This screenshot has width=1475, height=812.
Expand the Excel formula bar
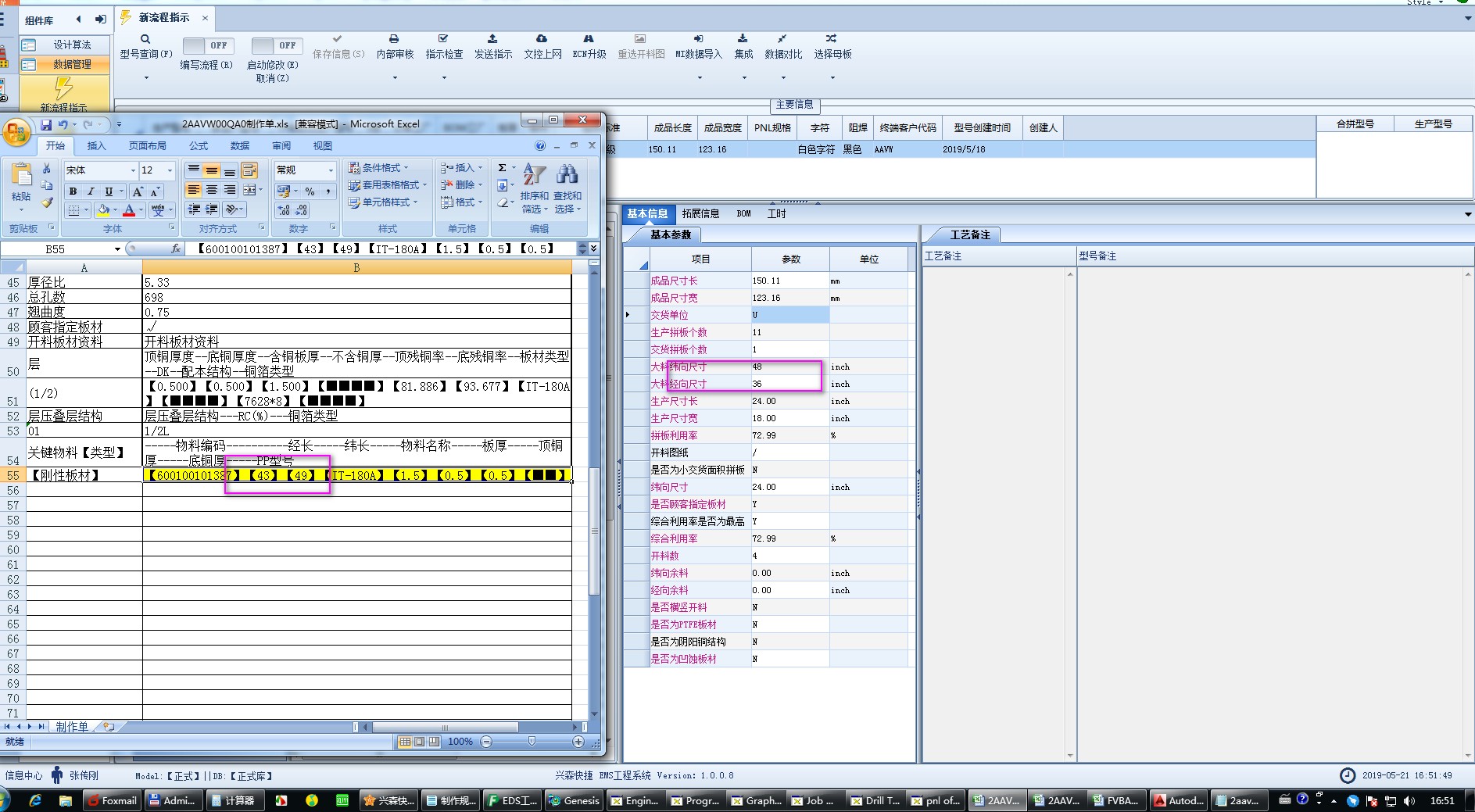tap(593, 249)
